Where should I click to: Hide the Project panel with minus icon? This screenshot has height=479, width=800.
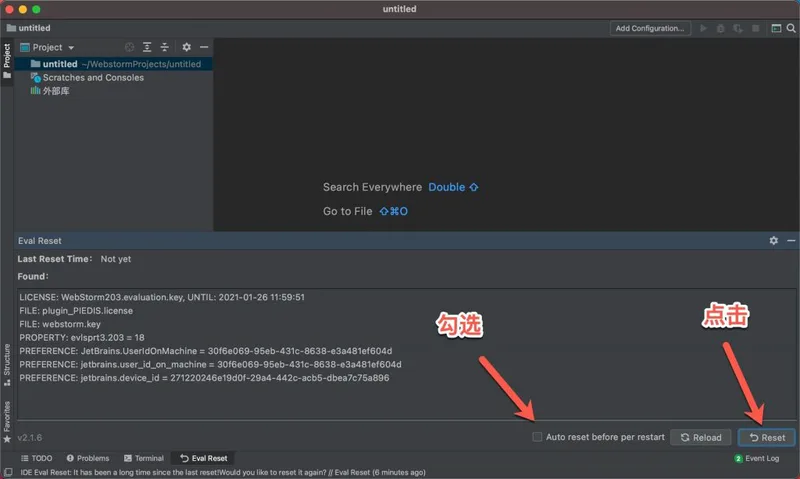[x=204, y=47]
